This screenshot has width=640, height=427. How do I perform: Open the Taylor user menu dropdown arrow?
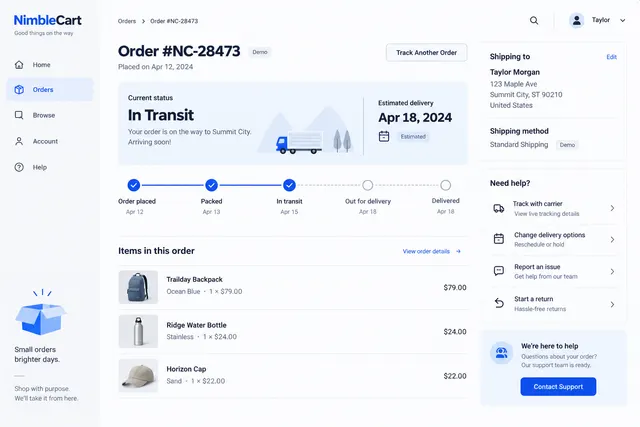click(622, 20)
